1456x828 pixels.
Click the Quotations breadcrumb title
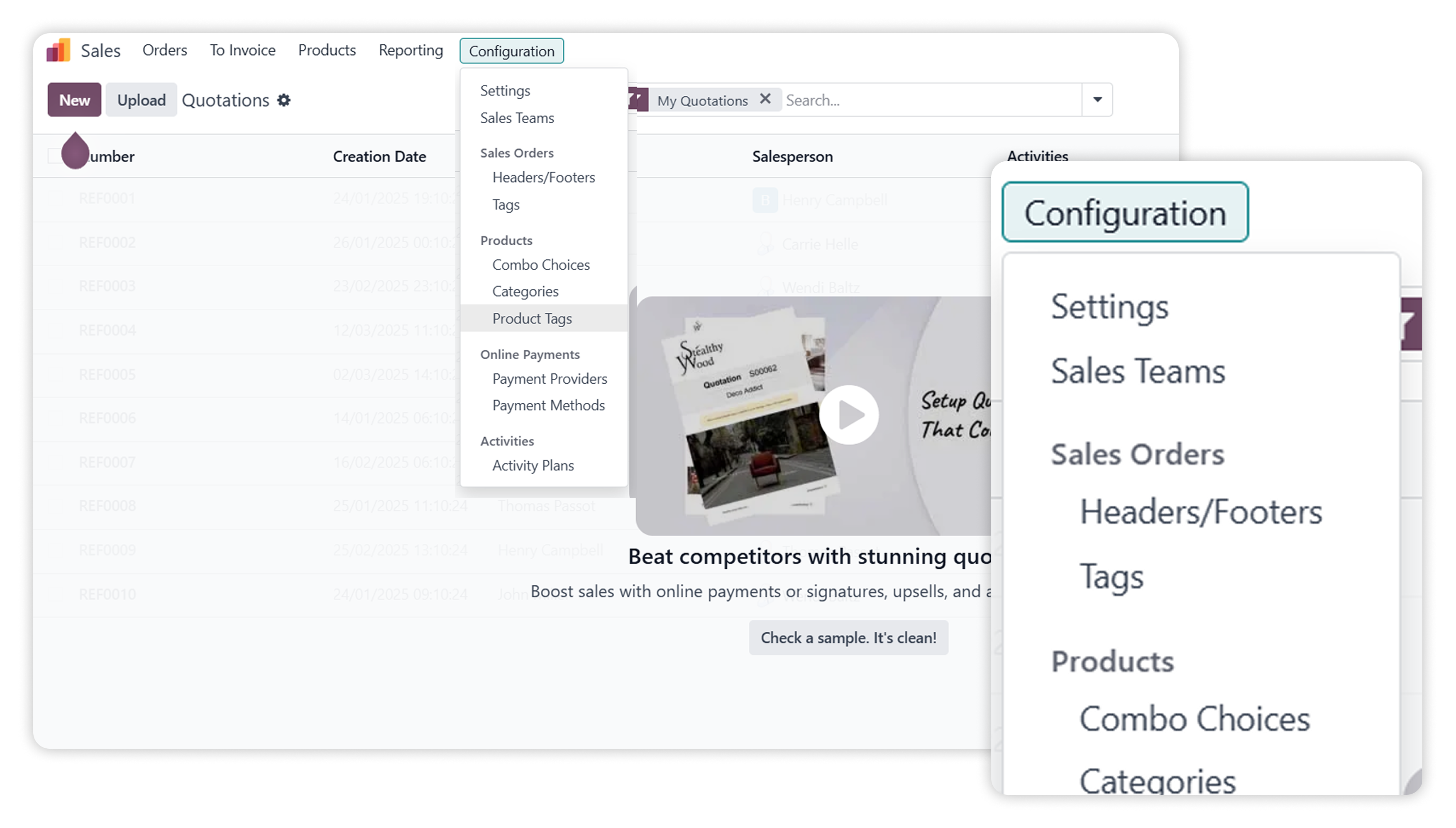pyautogui.click(x=225, y=100)
